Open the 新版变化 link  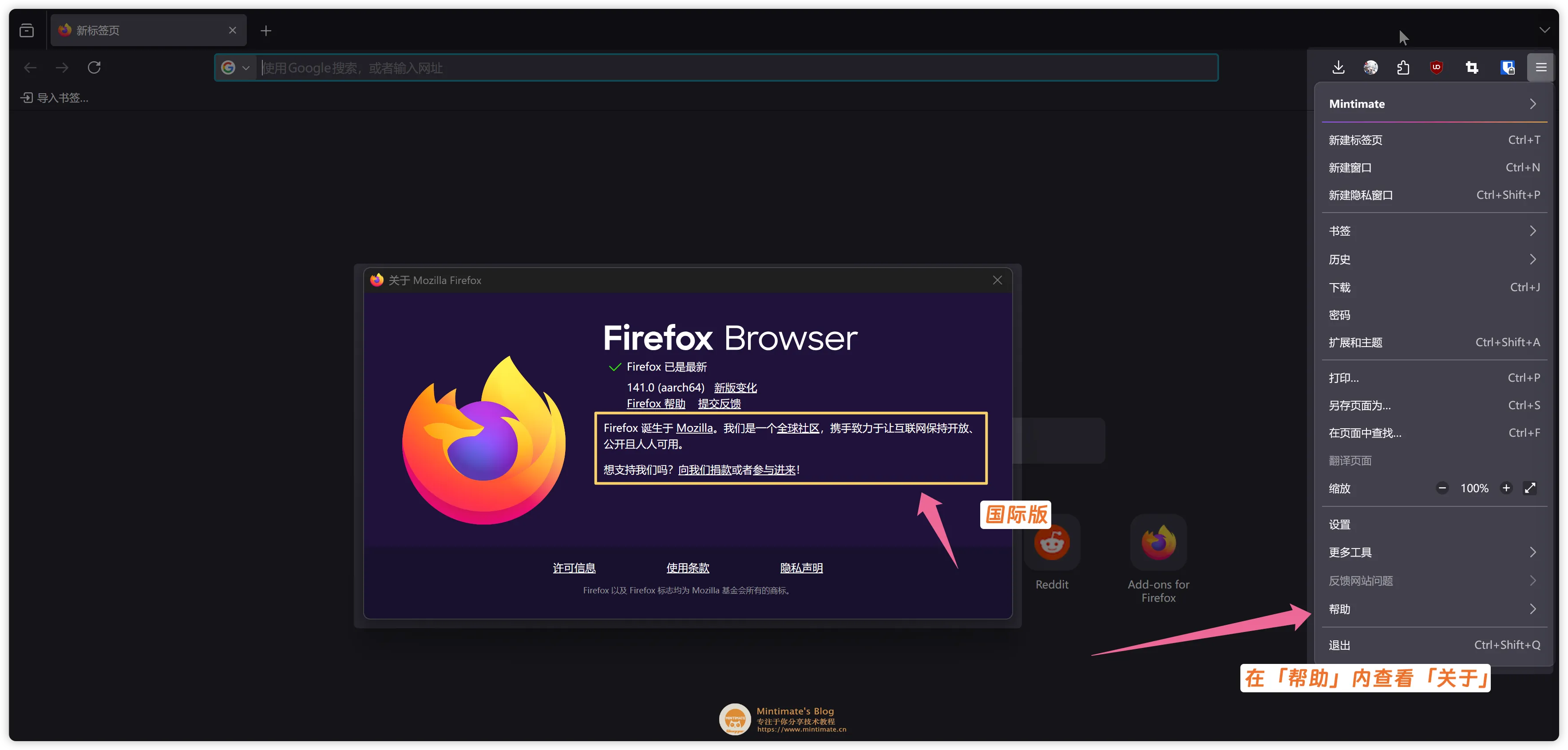[735, 387]
